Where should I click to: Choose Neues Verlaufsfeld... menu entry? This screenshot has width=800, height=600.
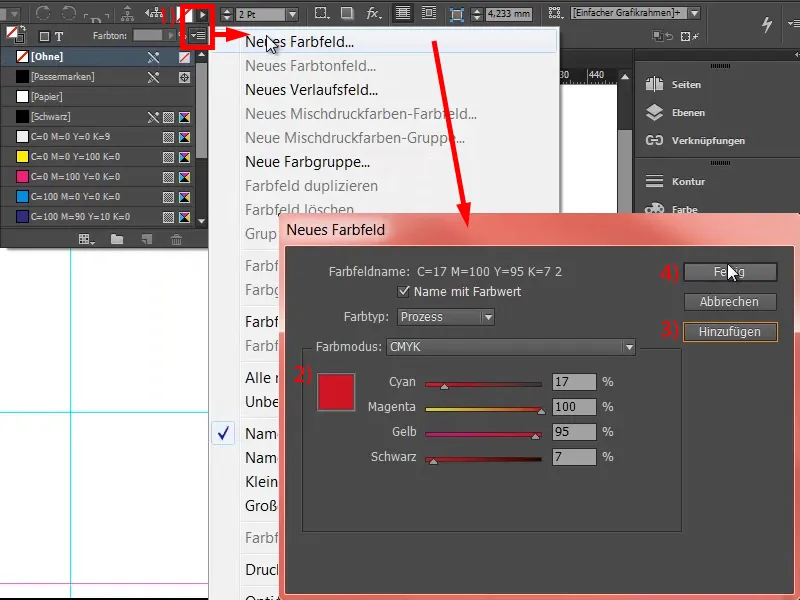pyautogui.click(x=311, y=90)
